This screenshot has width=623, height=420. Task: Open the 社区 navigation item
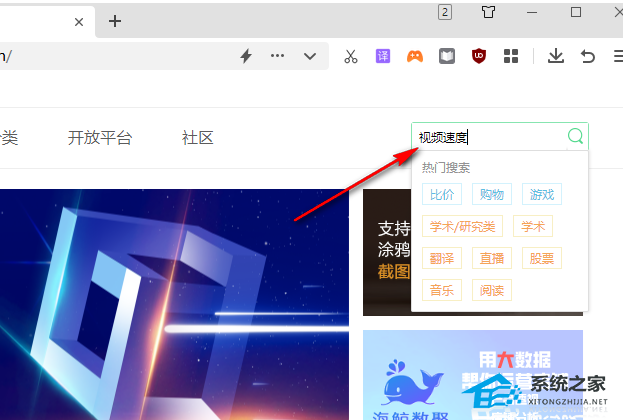tap(197, 138)
